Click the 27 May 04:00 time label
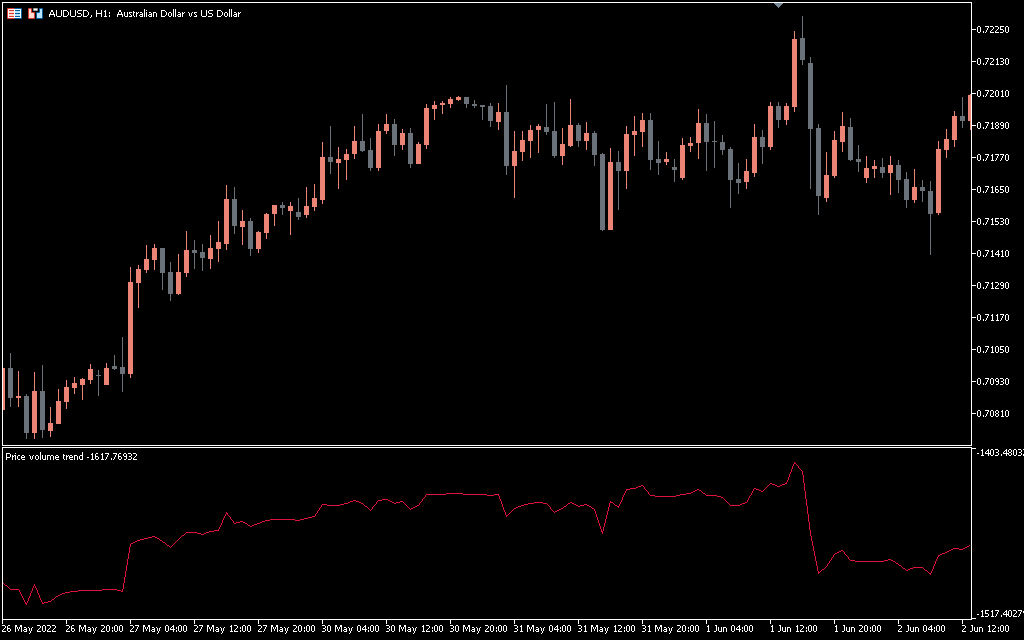The height and width of the screenshot is (640, 1024). (157, 629)
